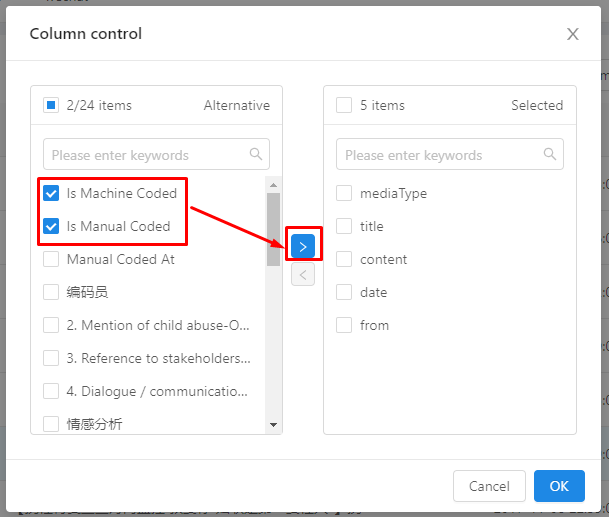The image size is (609, 517).
Task: Click the left arrow transfer button
Action: [x=303, y=274]
